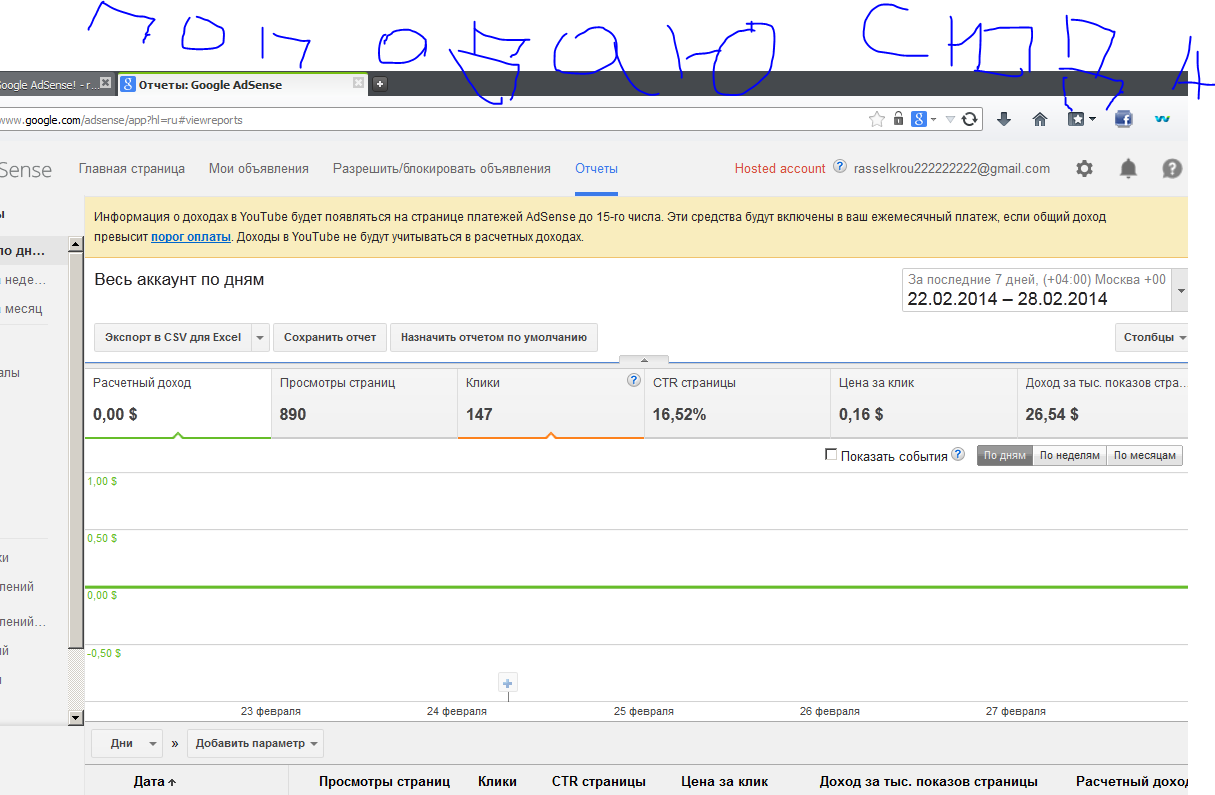
Task: Switch chart grouping to По неделям
Action: click(x=1069, y=455)
